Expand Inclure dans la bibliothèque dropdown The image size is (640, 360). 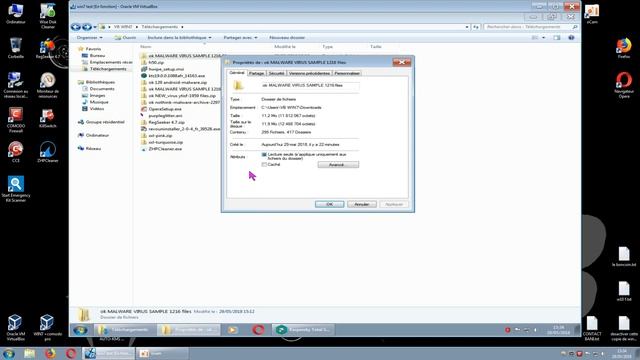click(179, 38)
